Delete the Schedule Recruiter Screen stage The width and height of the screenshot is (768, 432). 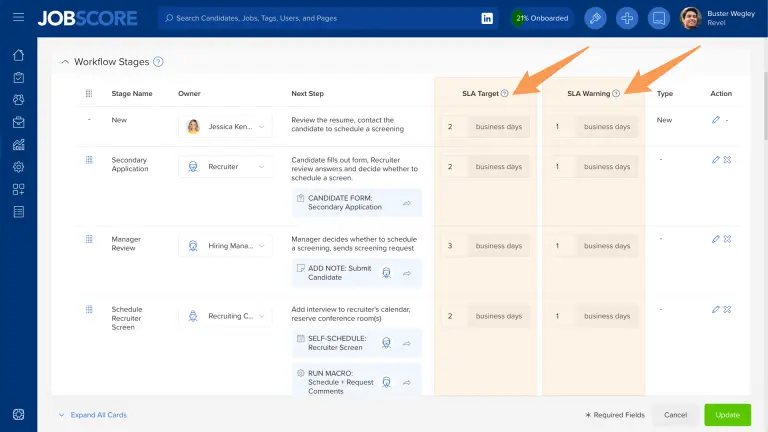tap(727, 310)
